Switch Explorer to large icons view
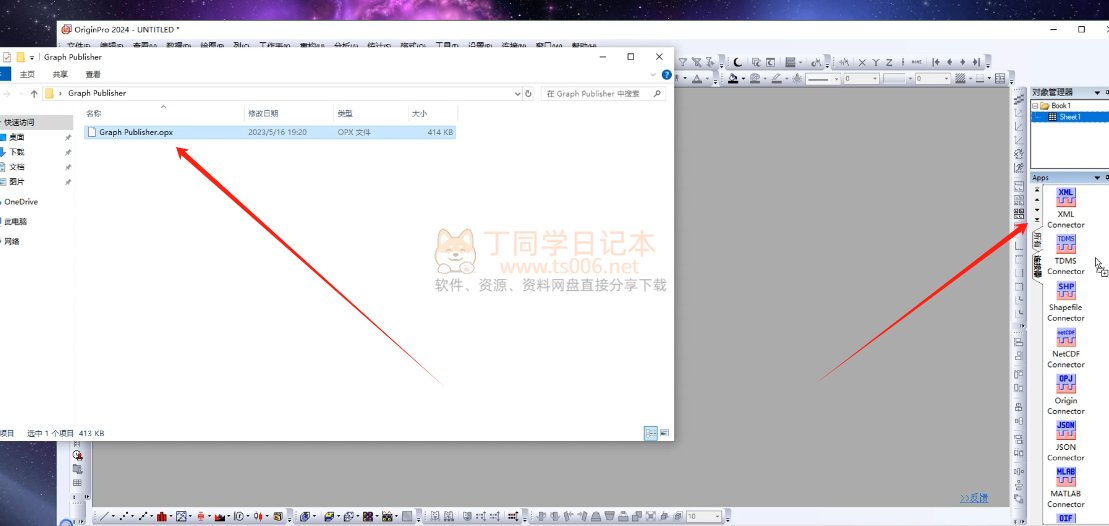The image size is (1109, 526). (x=664, y=433)
